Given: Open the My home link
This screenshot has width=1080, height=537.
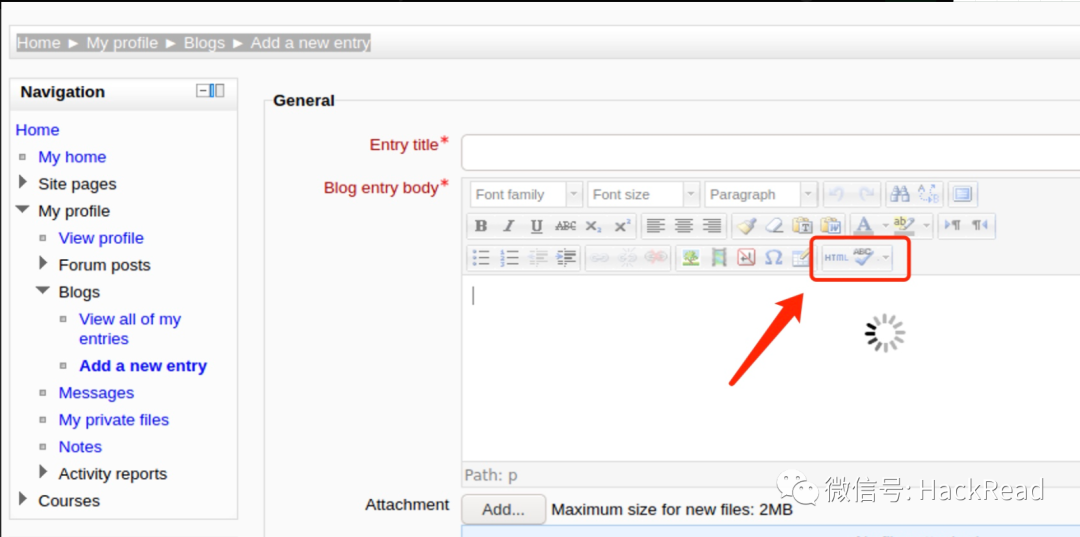Looking at the screenshot, I should [72, 157].
